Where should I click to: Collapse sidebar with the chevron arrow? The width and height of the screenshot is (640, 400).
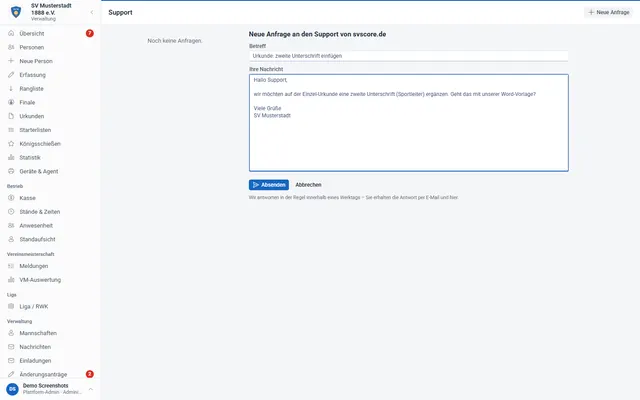(x=91, y=12)
